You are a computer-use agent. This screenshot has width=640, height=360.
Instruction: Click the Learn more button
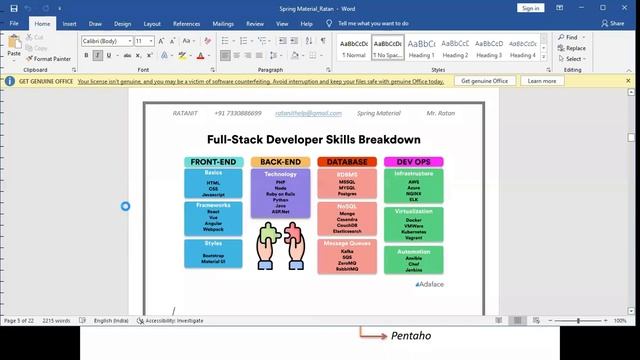tap(542, 81)
